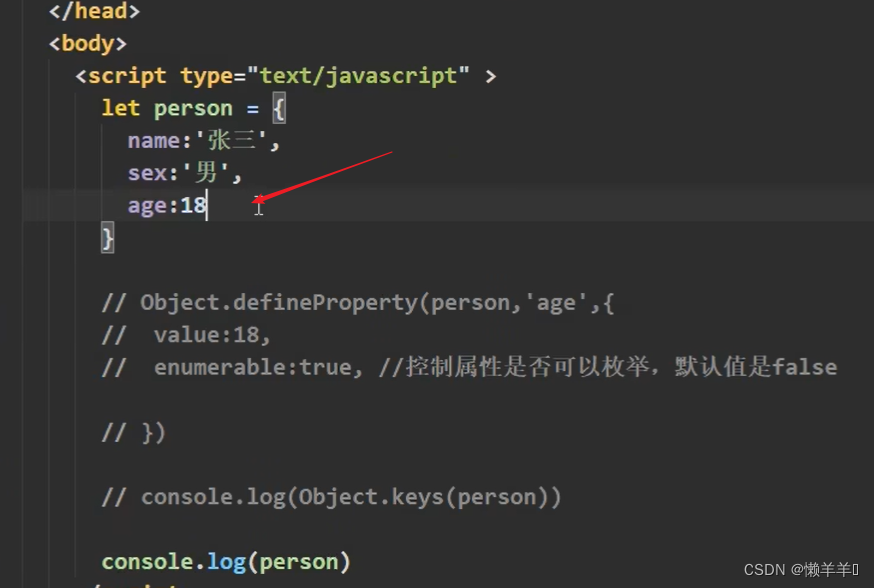Click the person variable in let declaration
The image size is (874, 588).
(193, 109)
